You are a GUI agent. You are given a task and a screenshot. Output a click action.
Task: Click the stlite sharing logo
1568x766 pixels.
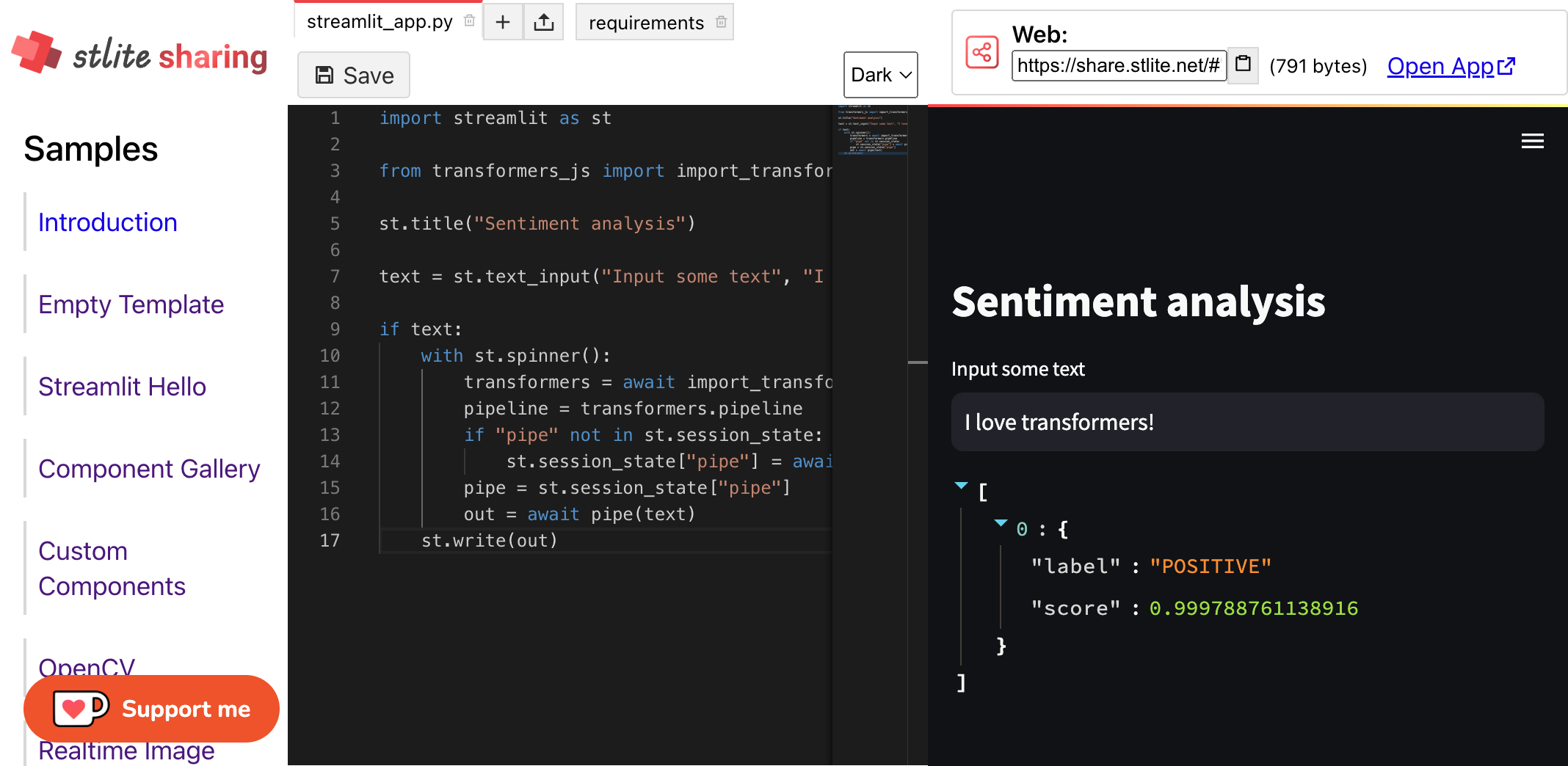(139, 54)
